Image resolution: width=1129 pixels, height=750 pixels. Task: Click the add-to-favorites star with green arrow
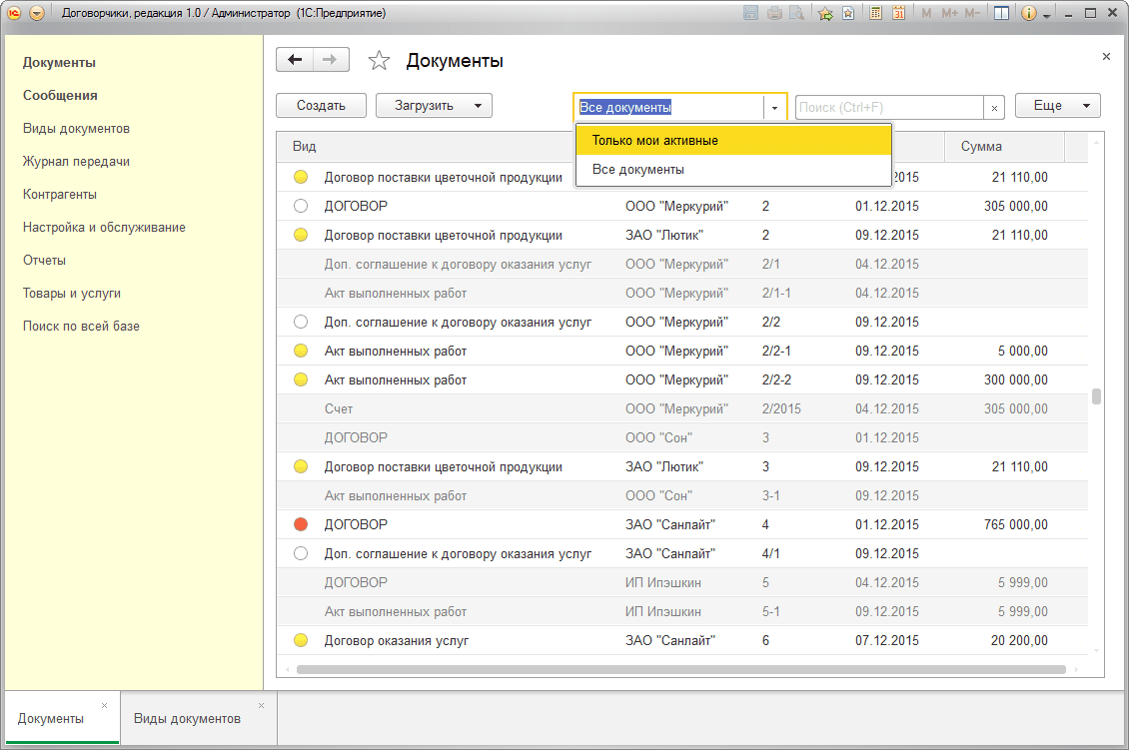click(825, 14)
